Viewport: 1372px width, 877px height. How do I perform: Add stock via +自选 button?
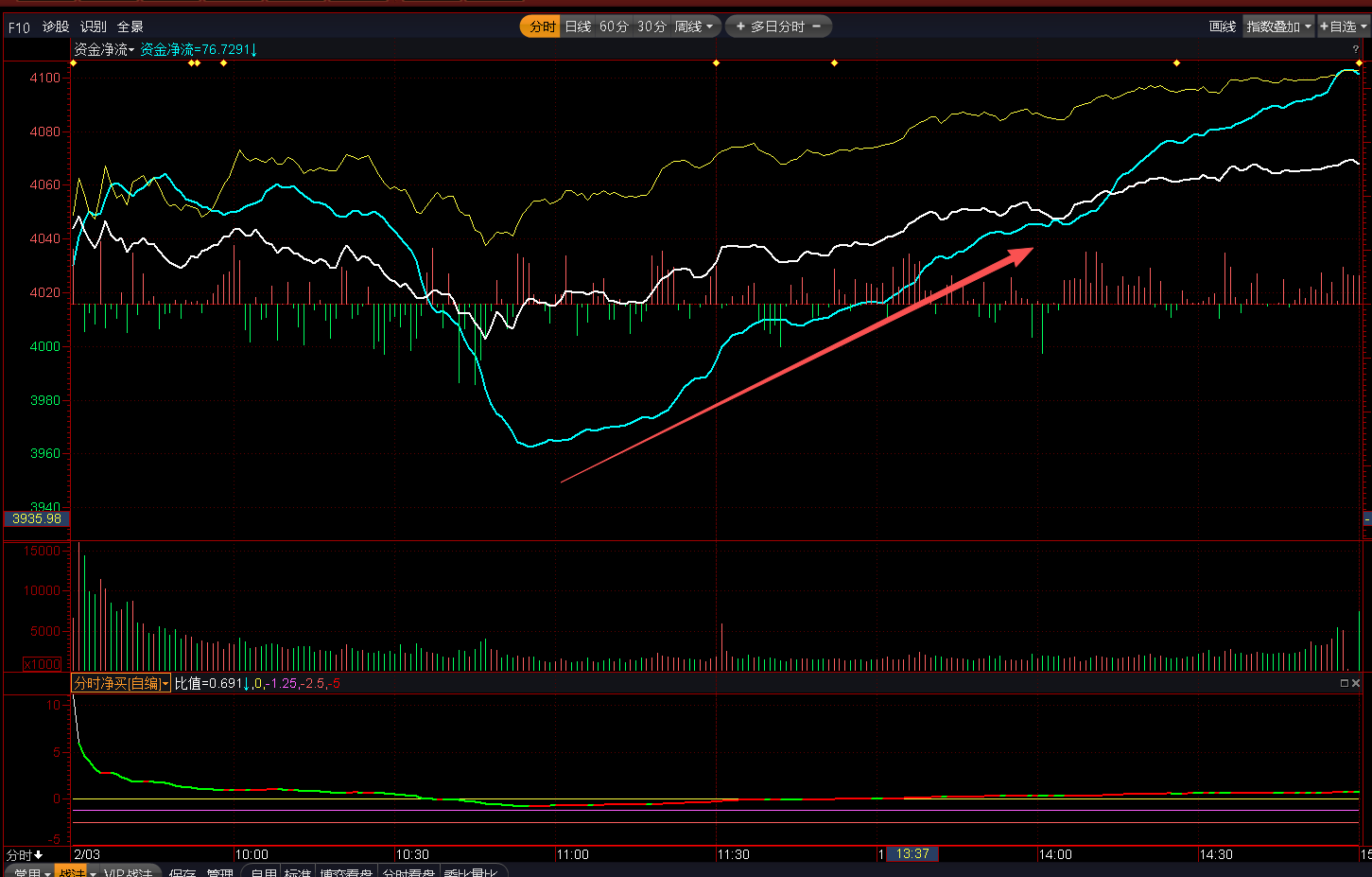point(1342,26)
